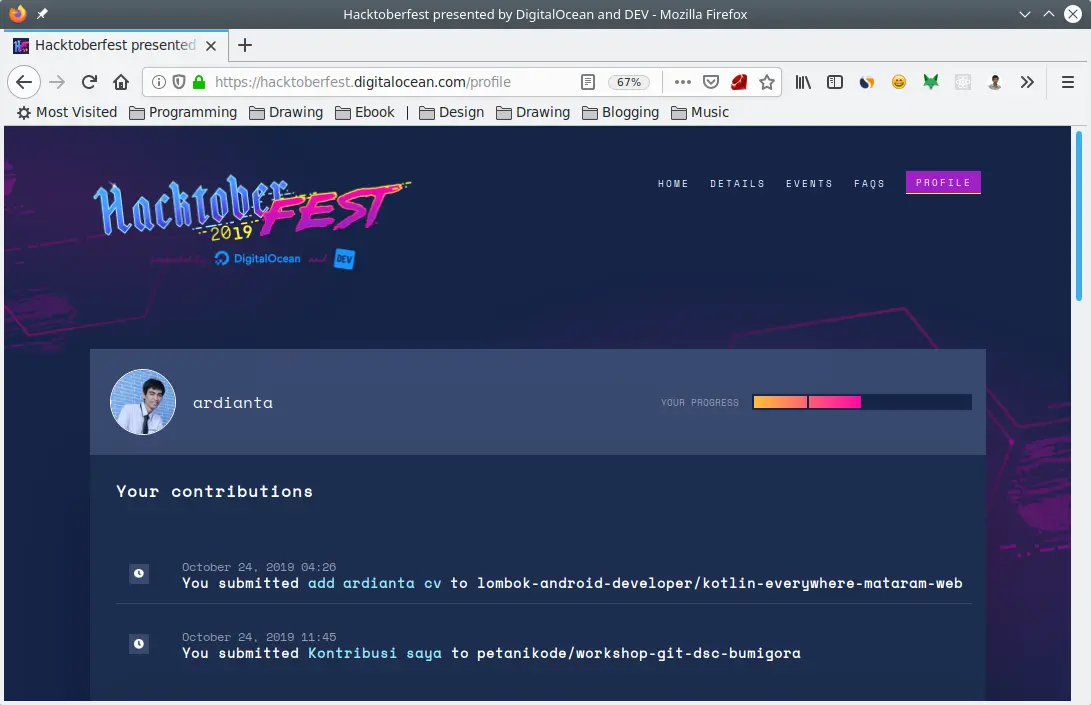The image size is (1091, 705).
Task: Open the Library icon in toolbar
Action: 803,82
